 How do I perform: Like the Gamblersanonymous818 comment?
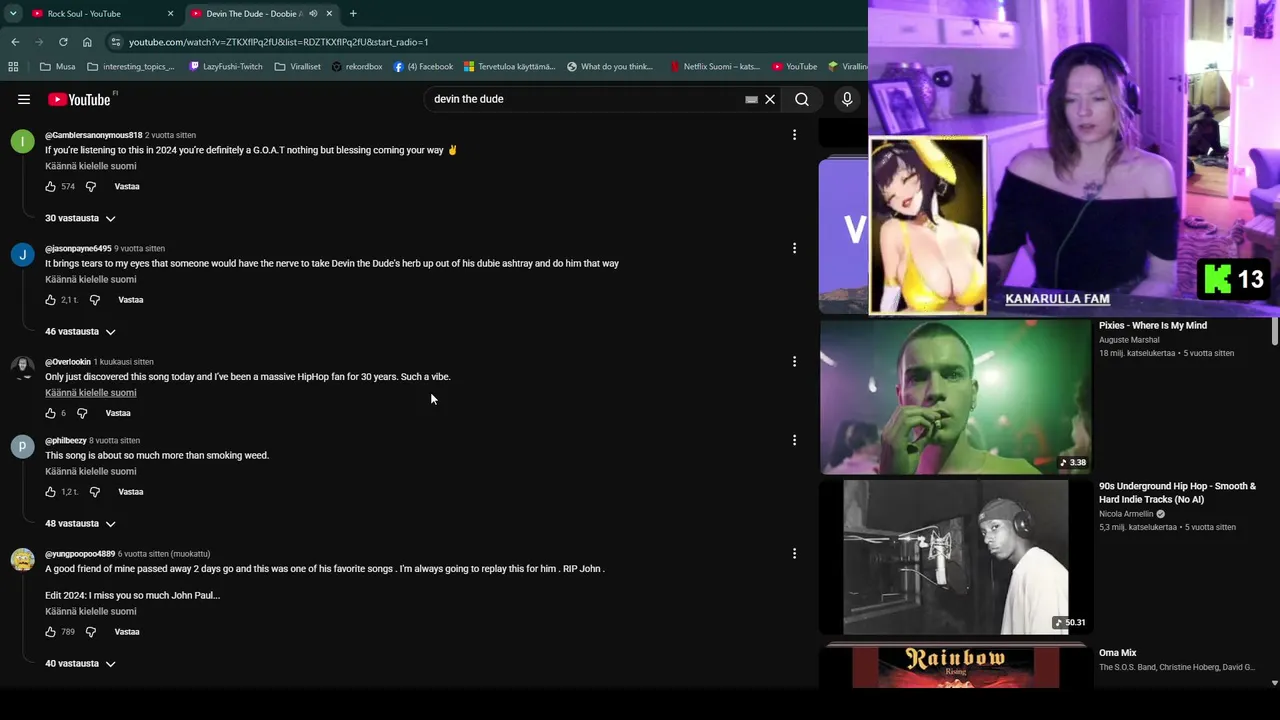point(51,186)
